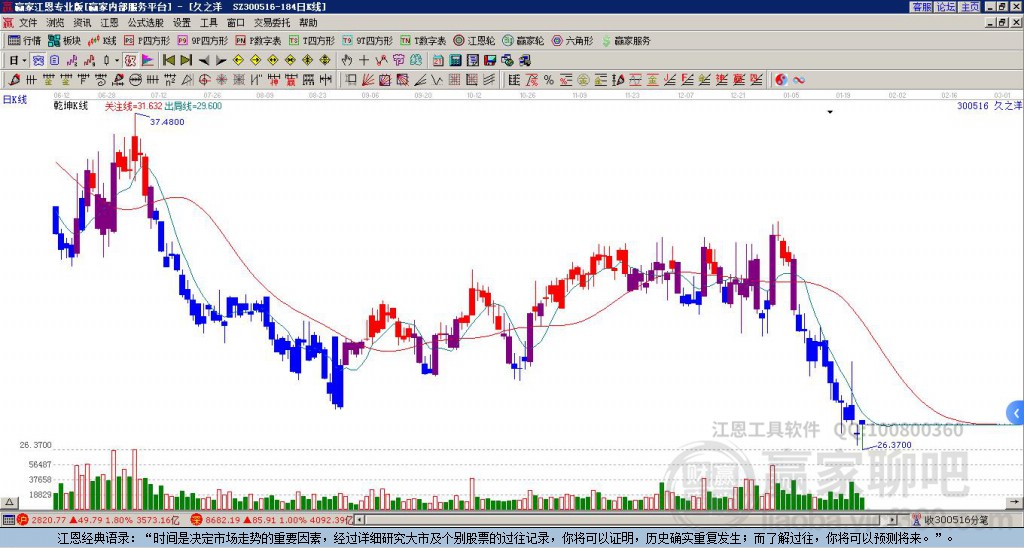Click the up-triangle button at chart bottom-left
1024x548 pixels.
pyautogui.click(x=9, y=502)
